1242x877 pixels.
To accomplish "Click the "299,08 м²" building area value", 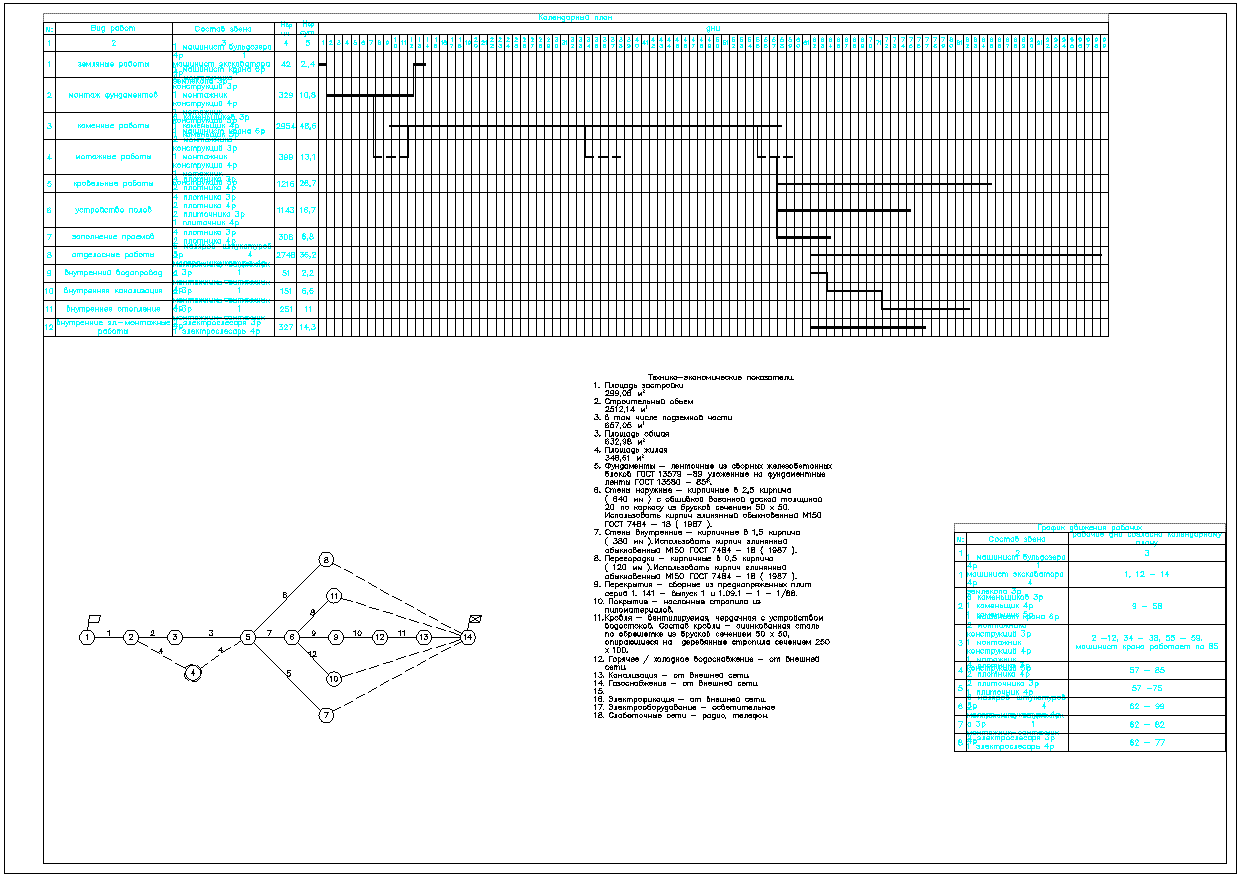I will pos(627,393).
